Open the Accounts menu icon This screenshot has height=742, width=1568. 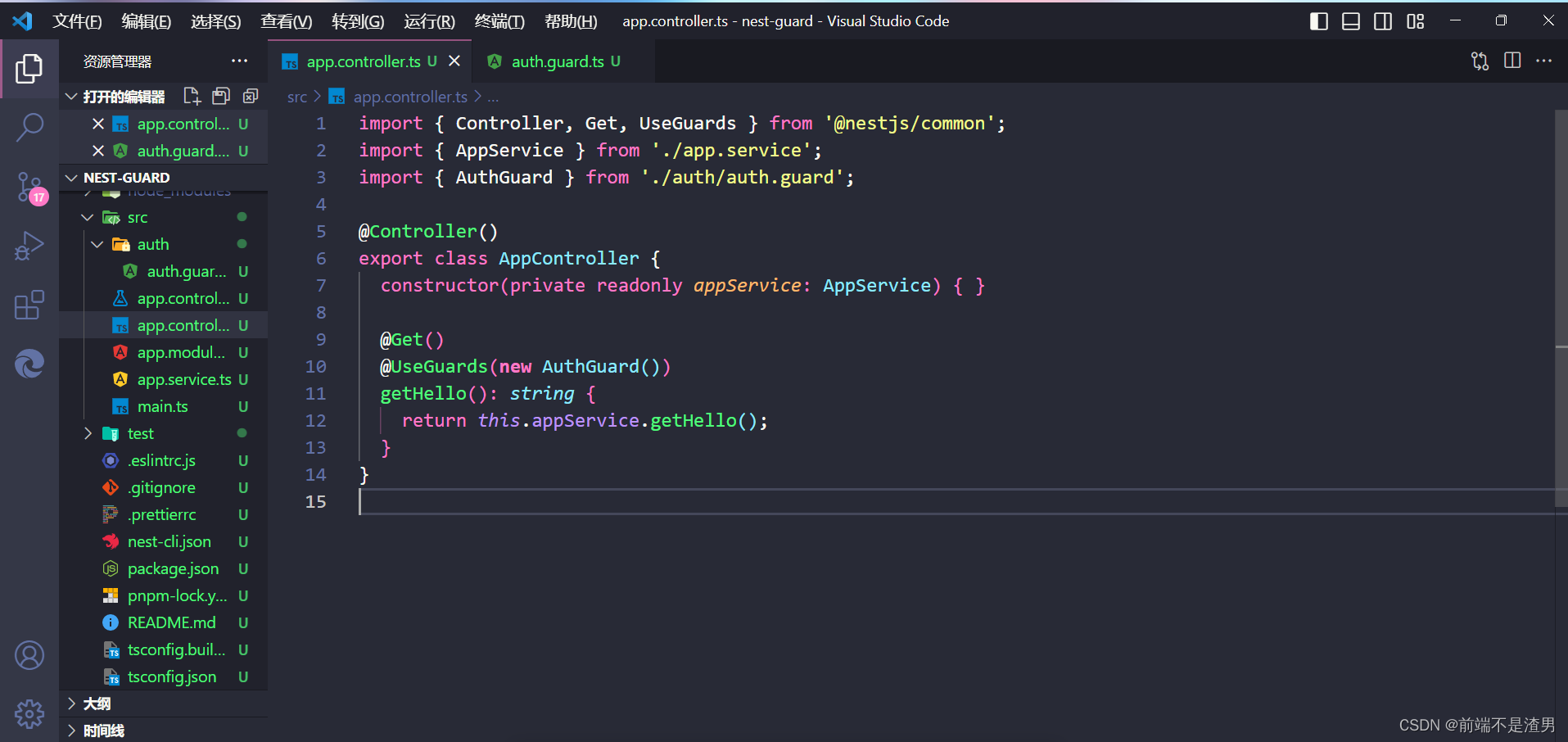tap(29, 655)
